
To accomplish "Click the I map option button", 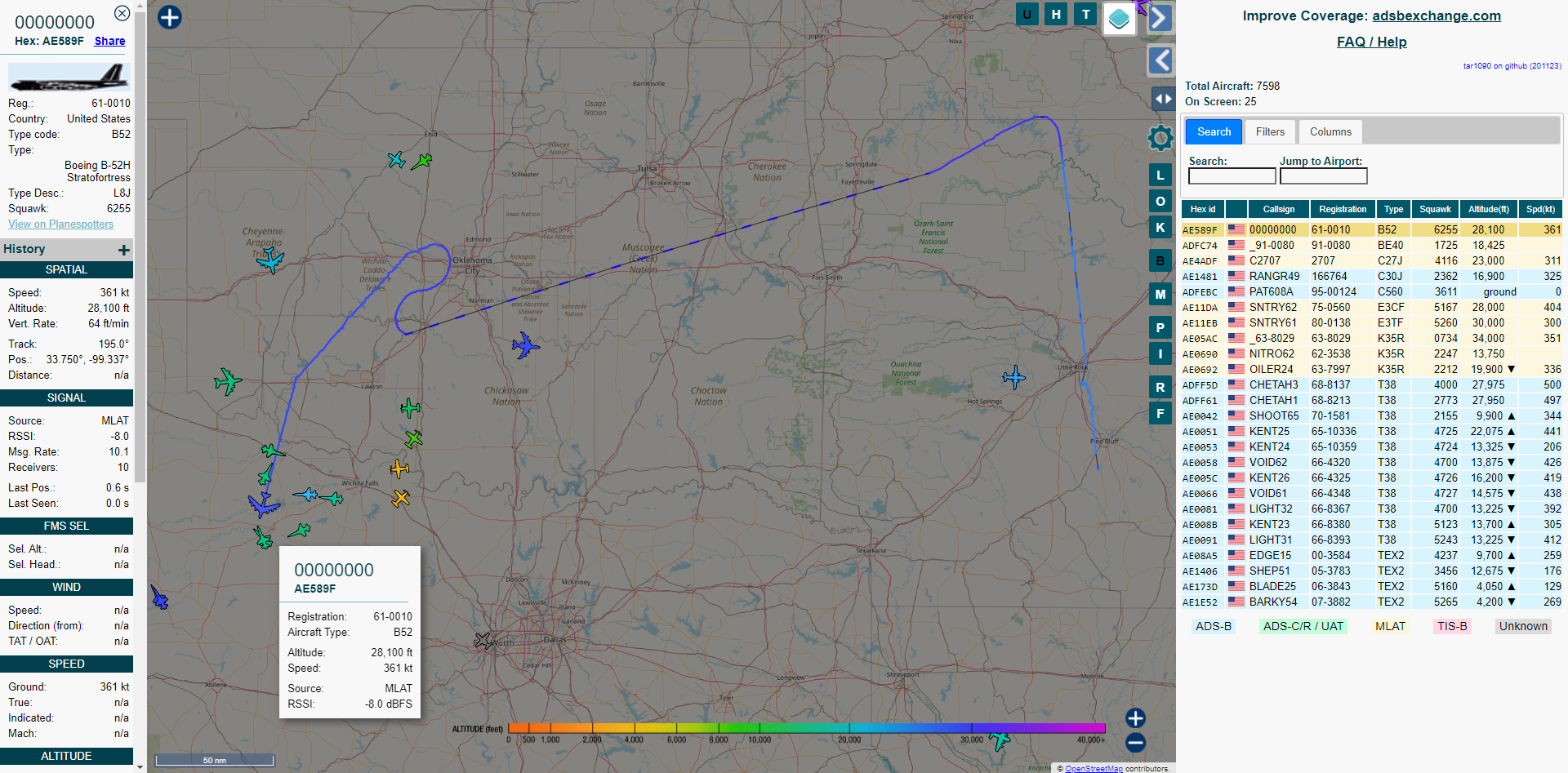I will [x=1160, y=354].
